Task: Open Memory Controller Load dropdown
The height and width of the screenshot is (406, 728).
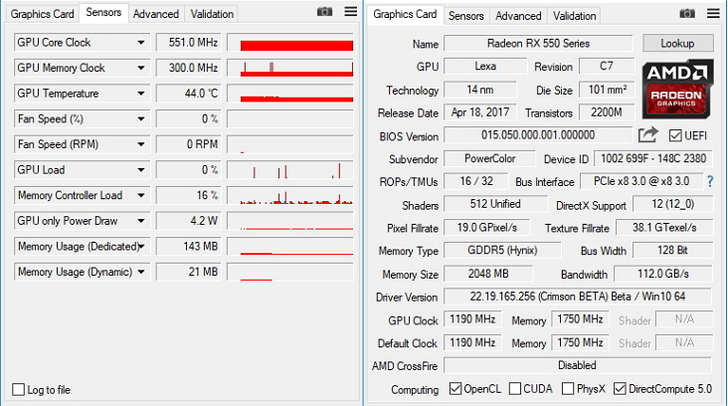Action: click(141, 196)
